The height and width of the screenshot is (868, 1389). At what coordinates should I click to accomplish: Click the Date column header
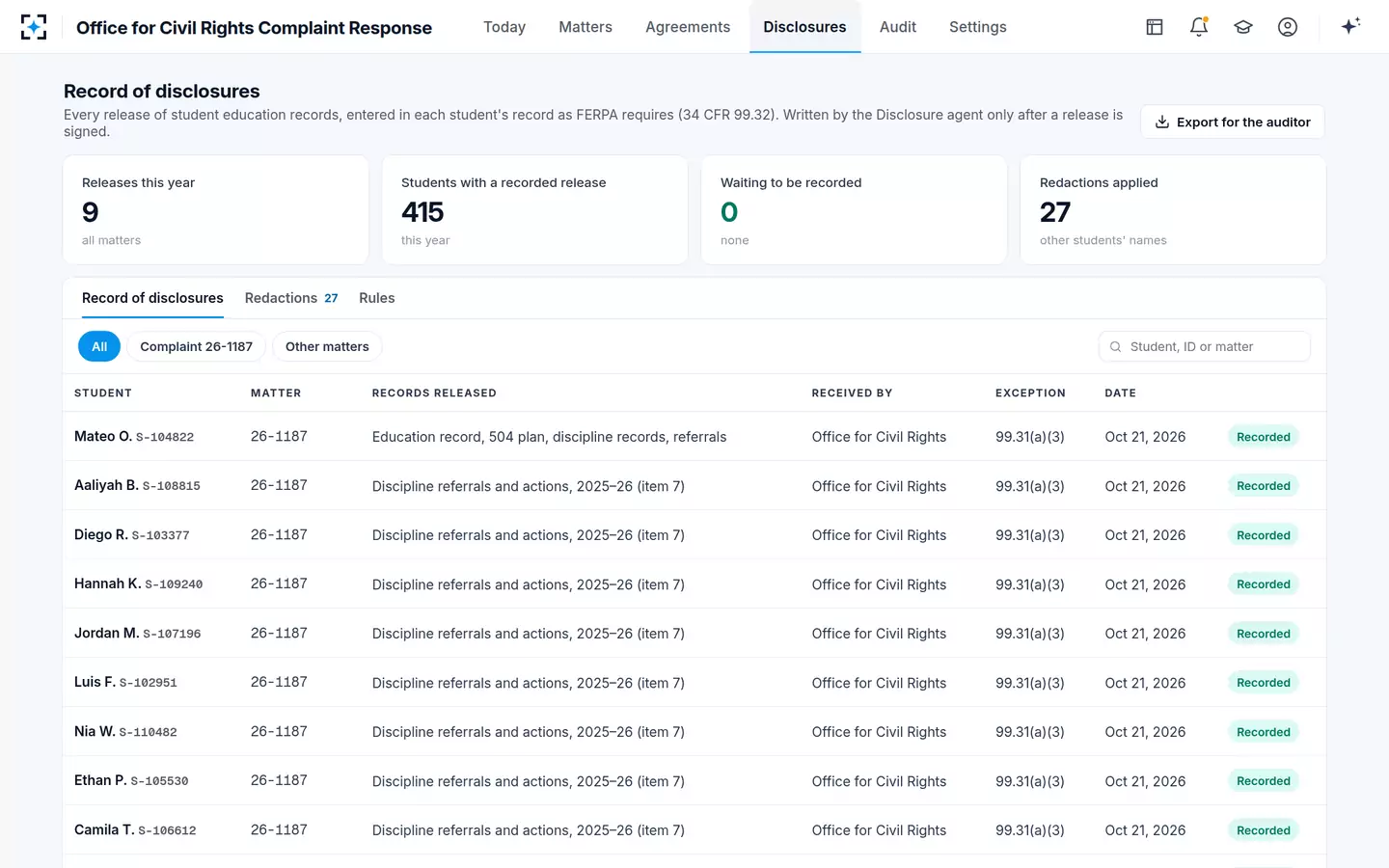1120,393
